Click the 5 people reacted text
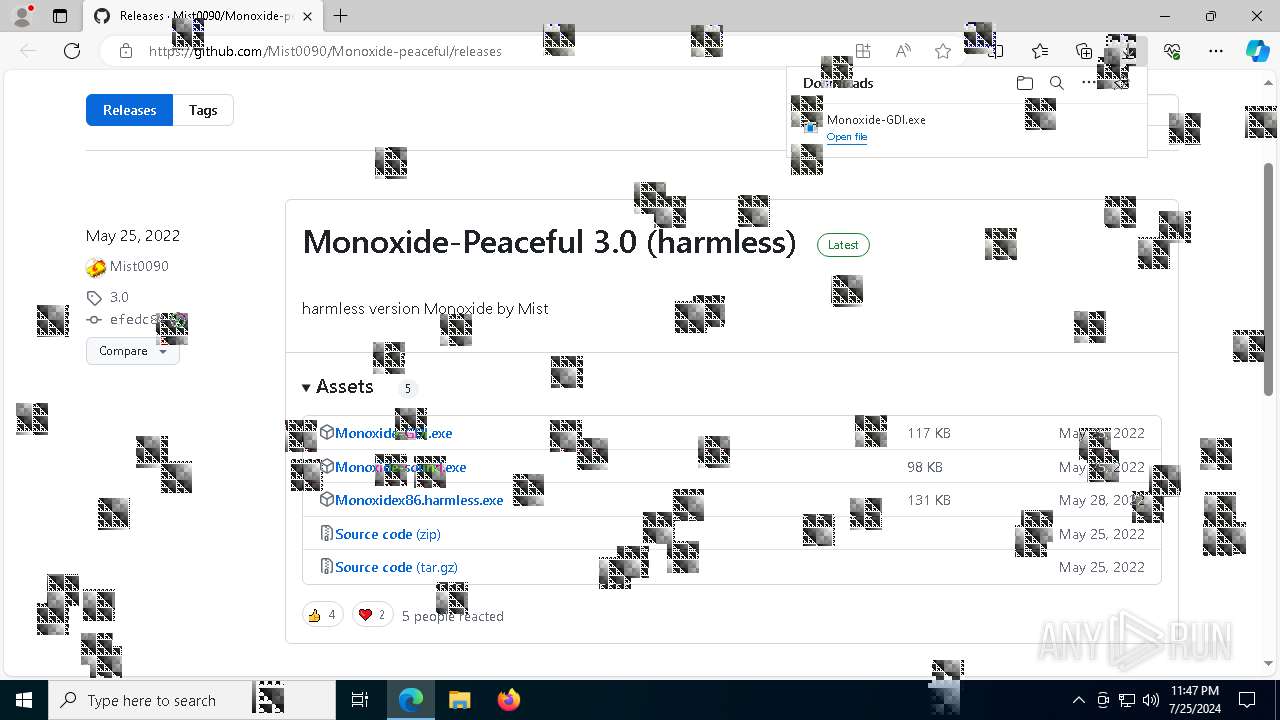Screen dimensions: 1280x720 click(452, 616)
